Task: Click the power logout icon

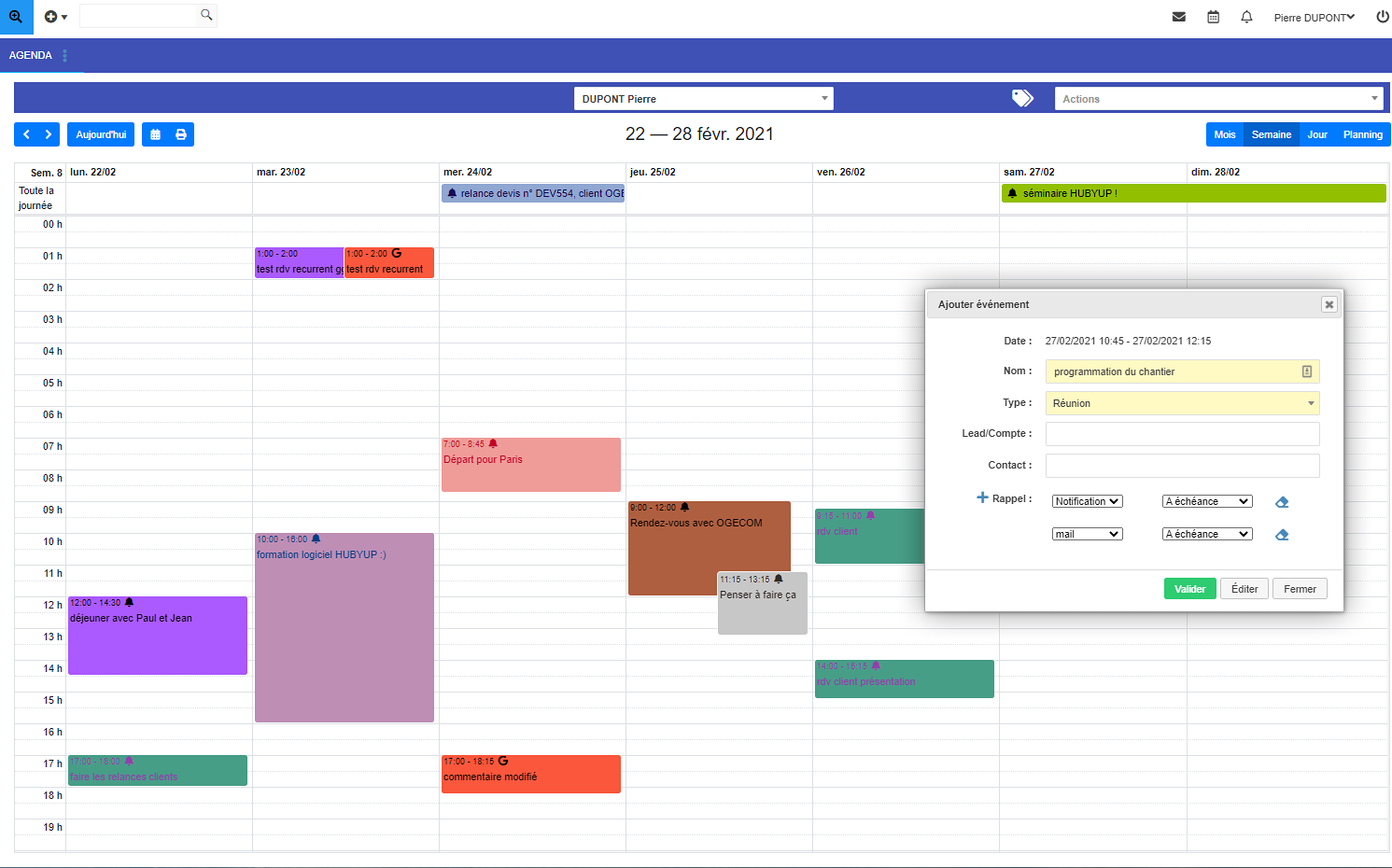Action: pos(1383,17)
